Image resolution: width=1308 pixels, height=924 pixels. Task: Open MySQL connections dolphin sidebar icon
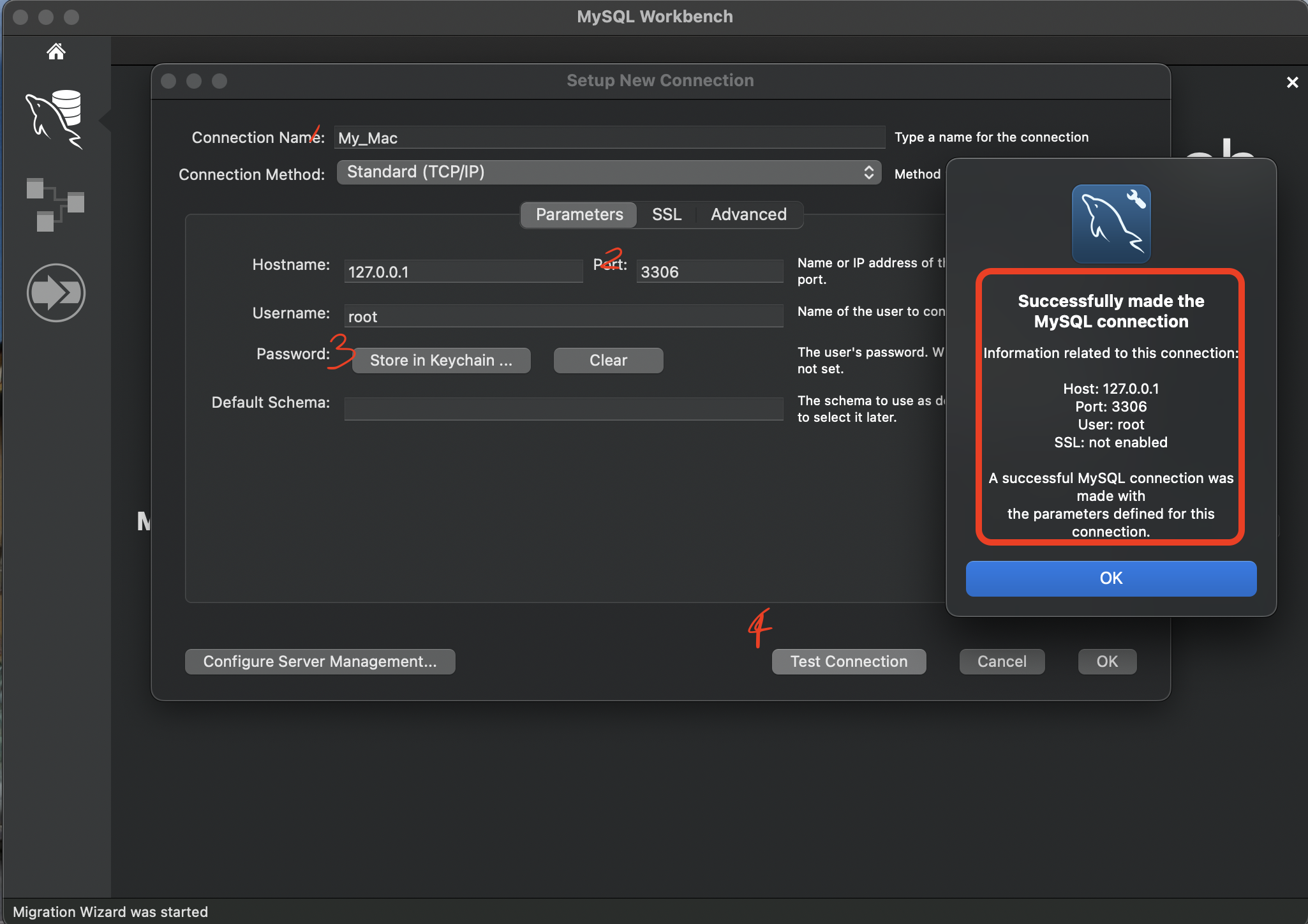pyautogui.click(x=56, y=119)
